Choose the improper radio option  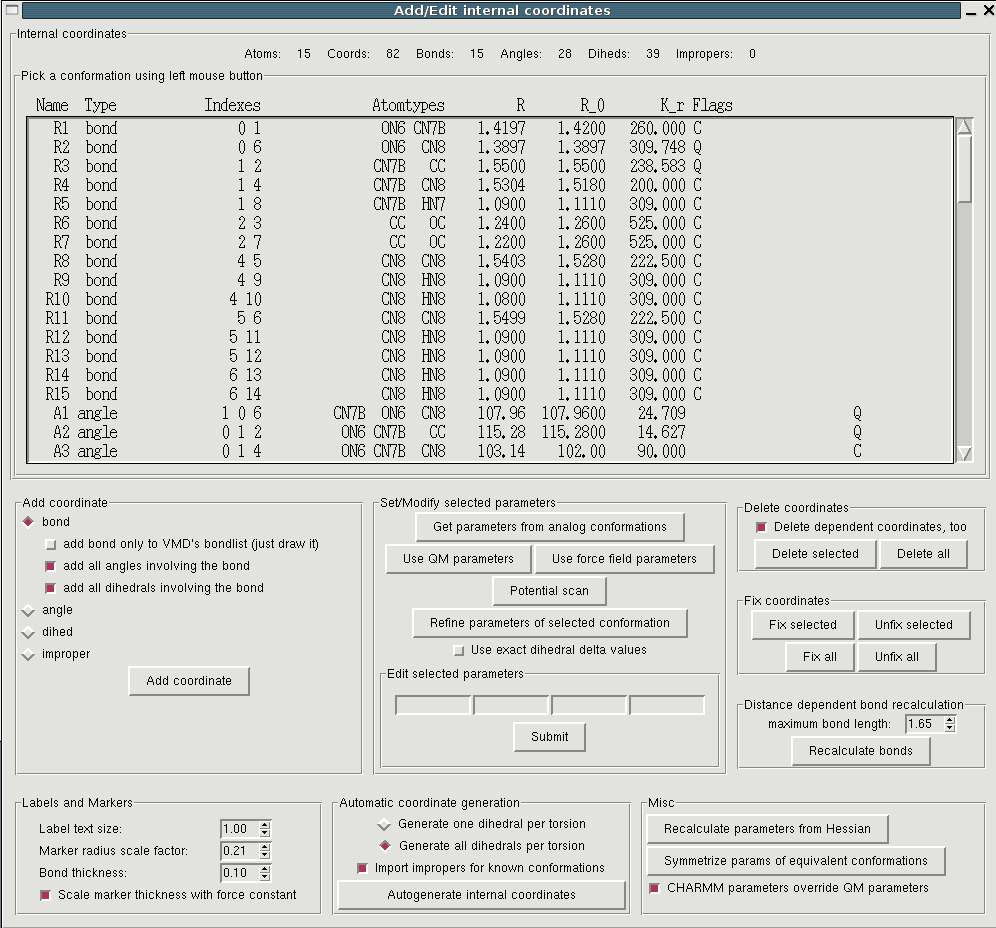coord(28,654)
